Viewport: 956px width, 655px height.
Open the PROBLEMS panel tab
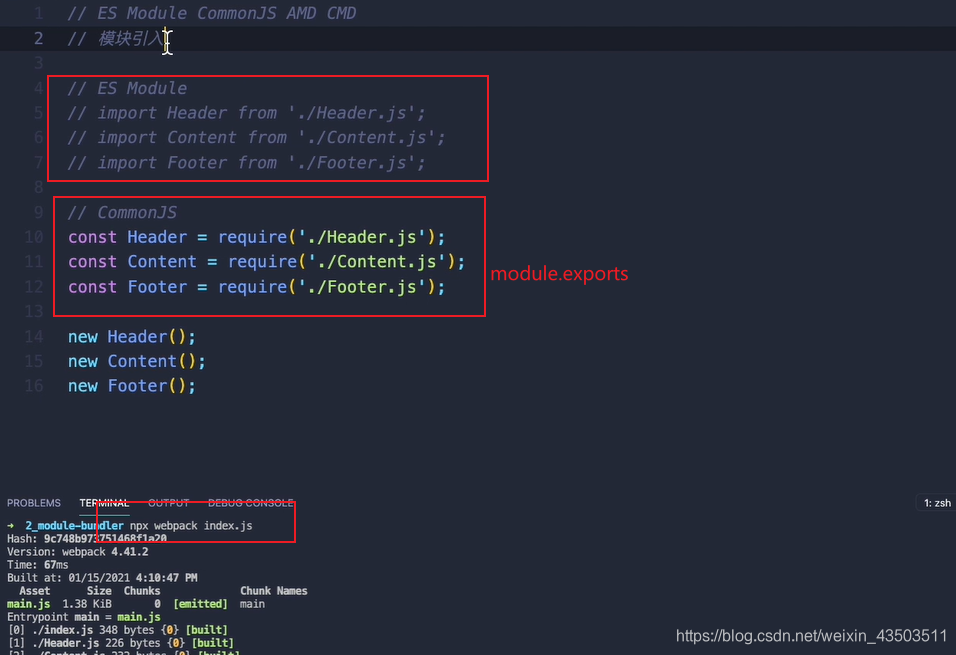[x=34, y=503]
